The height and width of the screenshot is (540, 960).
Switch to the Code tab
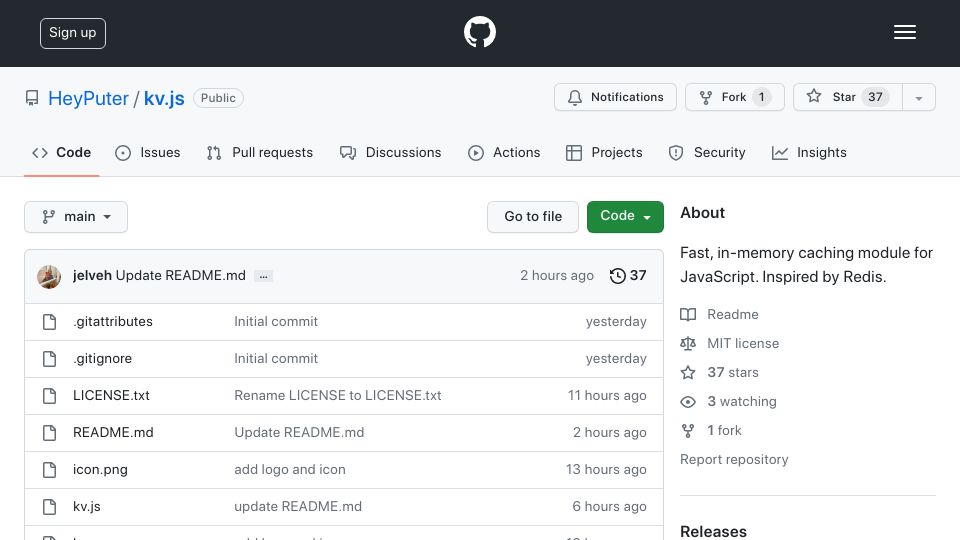[x=61, y=152]
